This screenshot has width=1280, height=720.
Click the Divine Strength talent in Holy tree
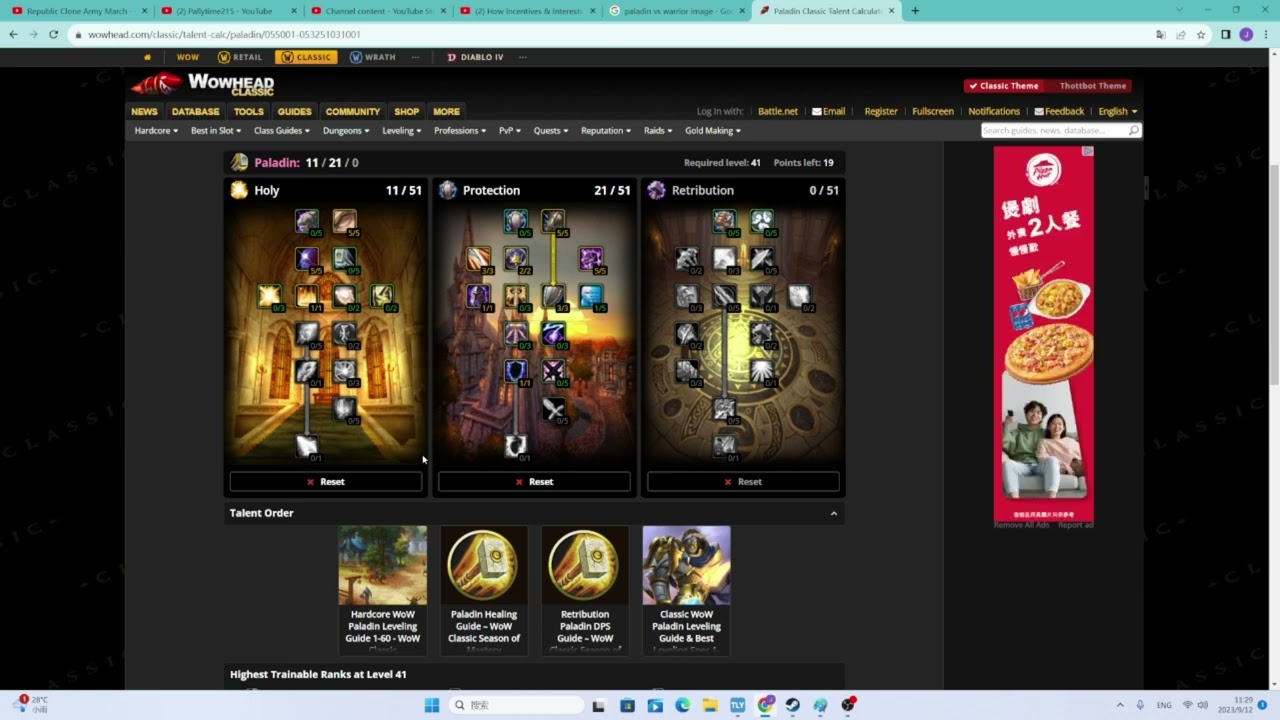click(306, 220)
